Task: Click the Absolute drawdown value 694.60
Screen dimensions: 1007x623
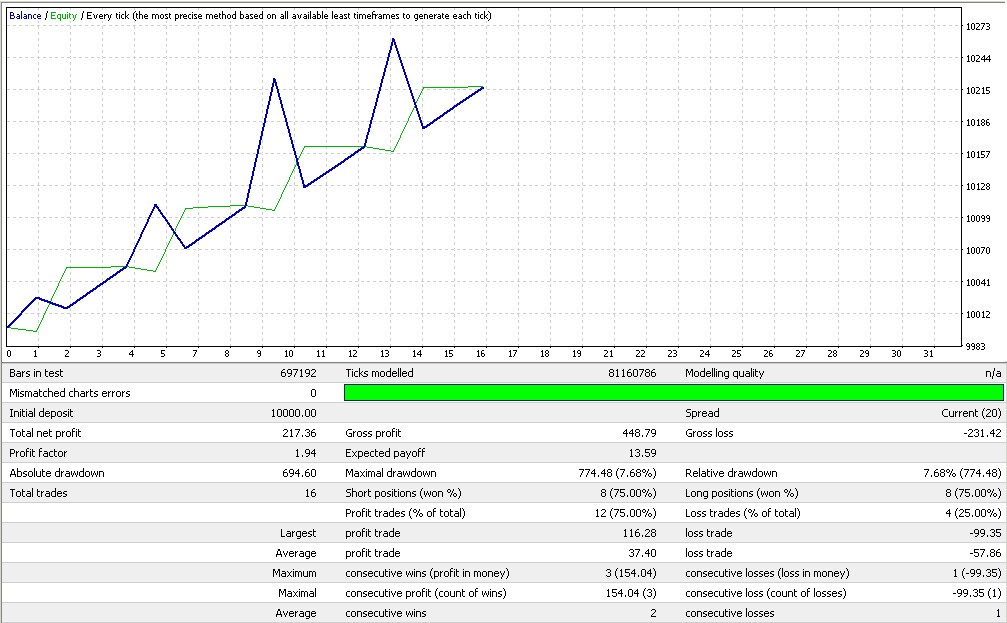Action: point(299,473)
